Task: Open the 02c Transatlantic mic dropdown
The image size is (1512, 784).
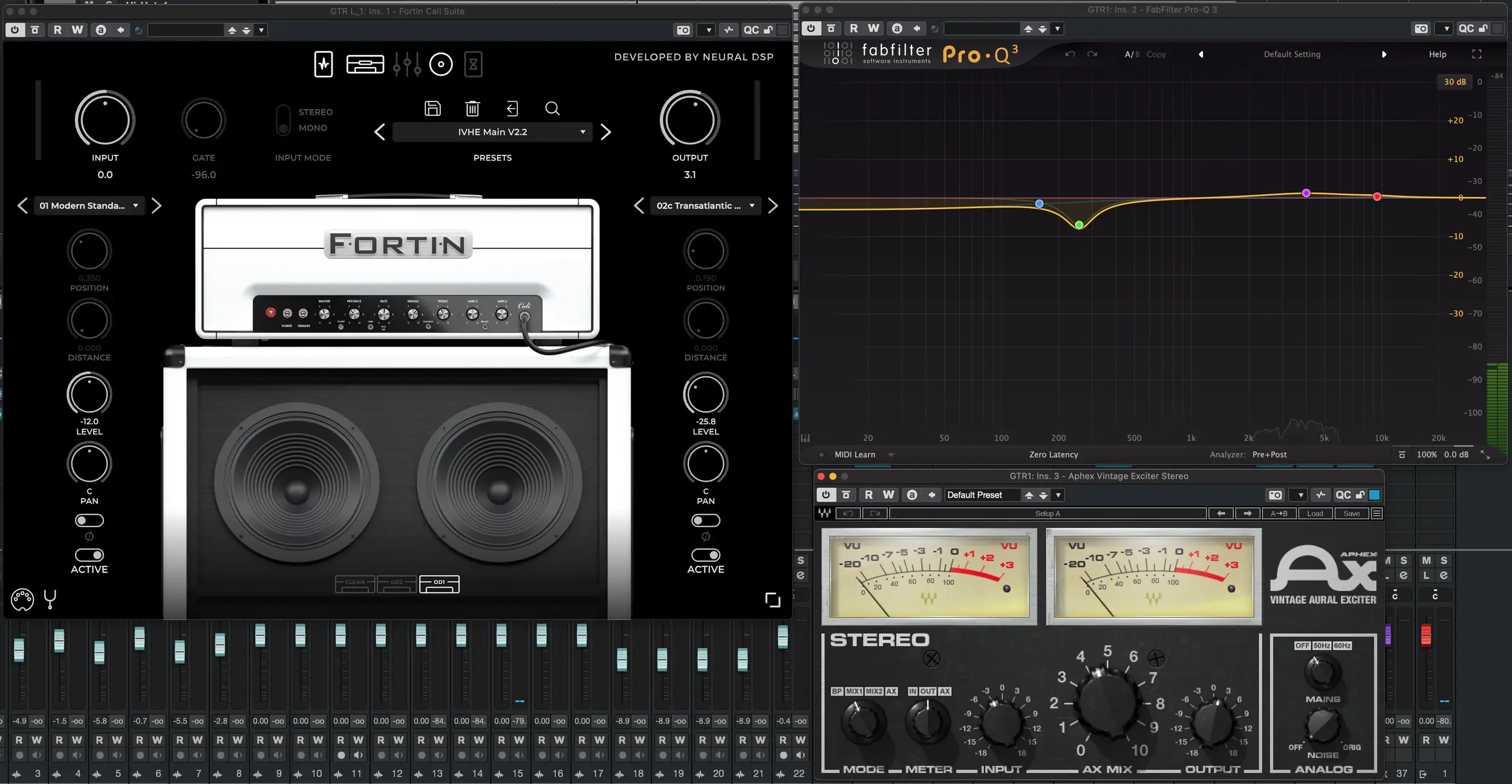Action: point(706,206)
